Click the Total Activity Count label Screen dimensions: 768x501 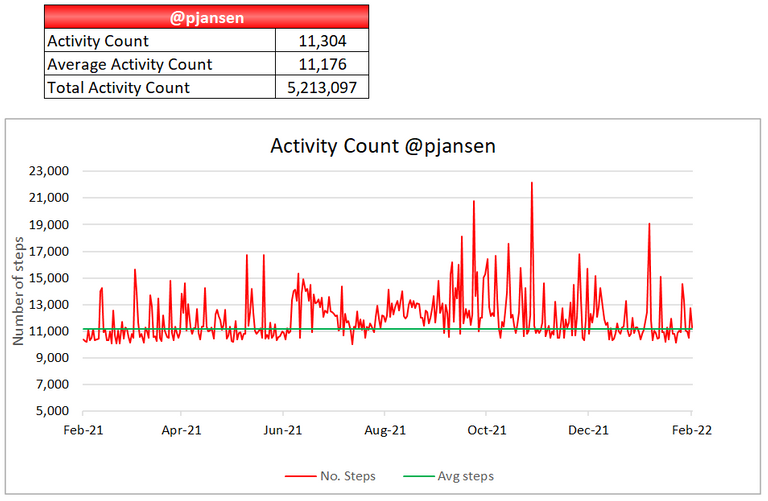(x=160, y=87)
